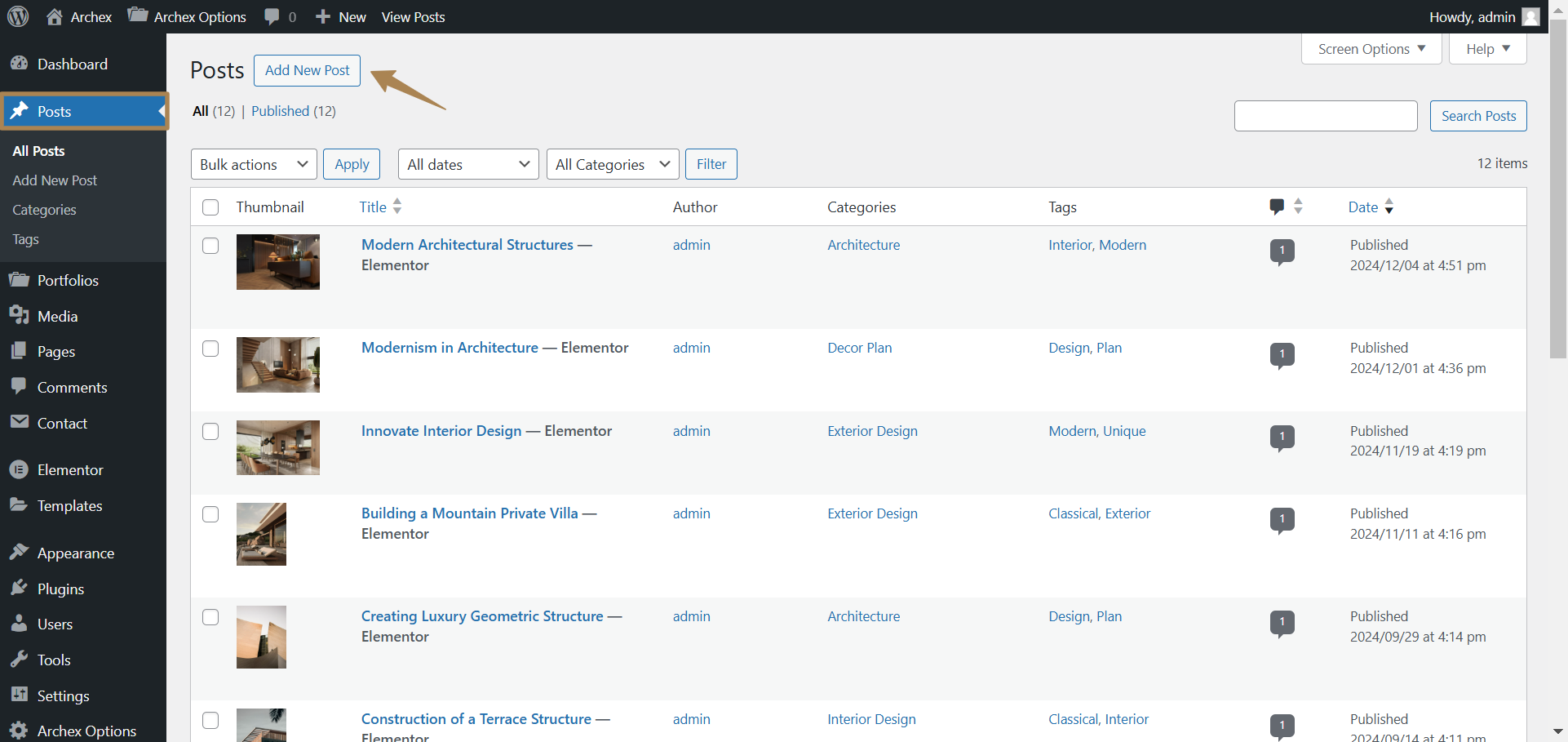
Task: Open the Categories submenu item
Action: tap(44, 210)
